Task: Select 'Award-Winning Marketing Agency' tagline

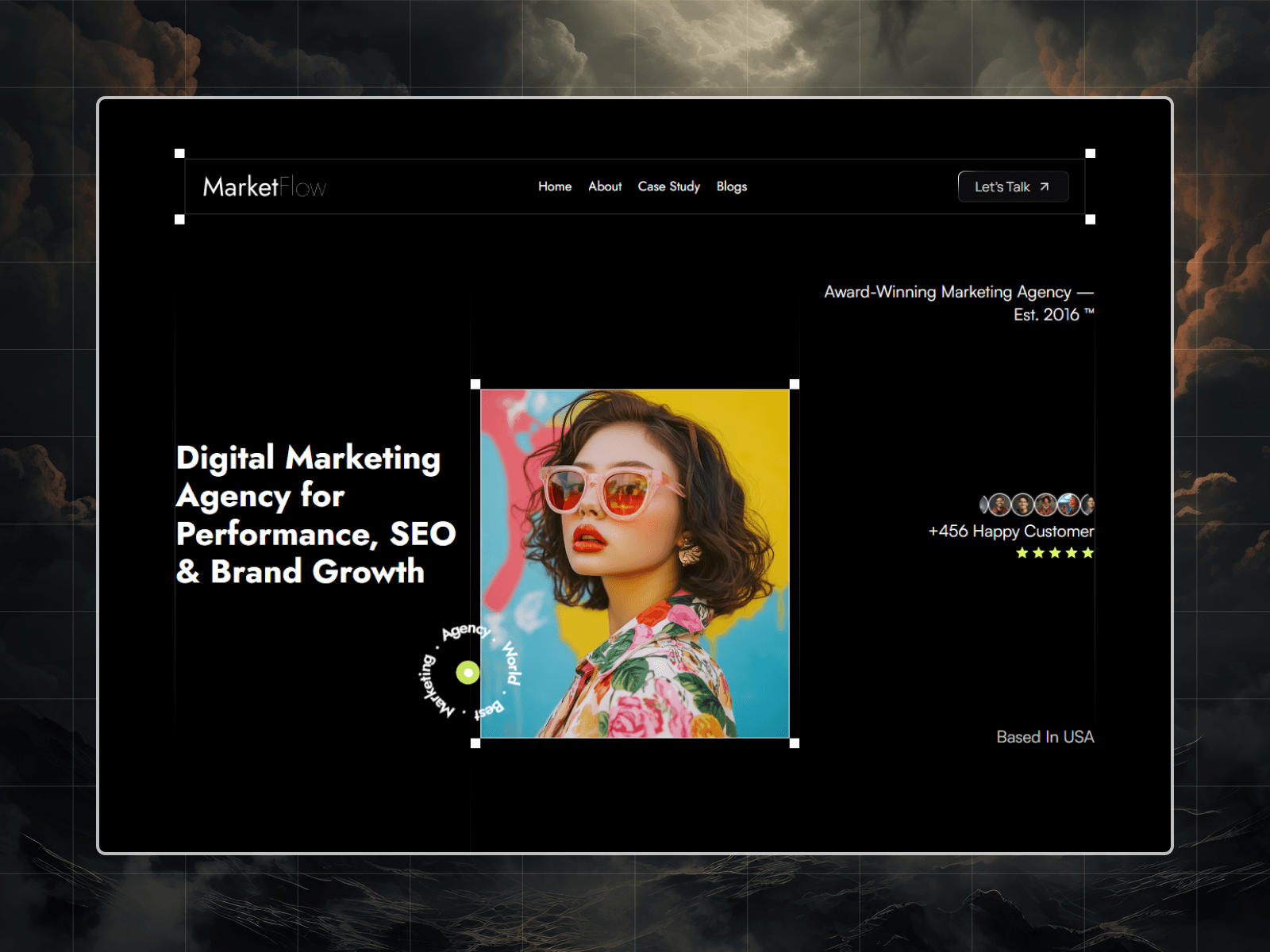Action: pos(948,292)
